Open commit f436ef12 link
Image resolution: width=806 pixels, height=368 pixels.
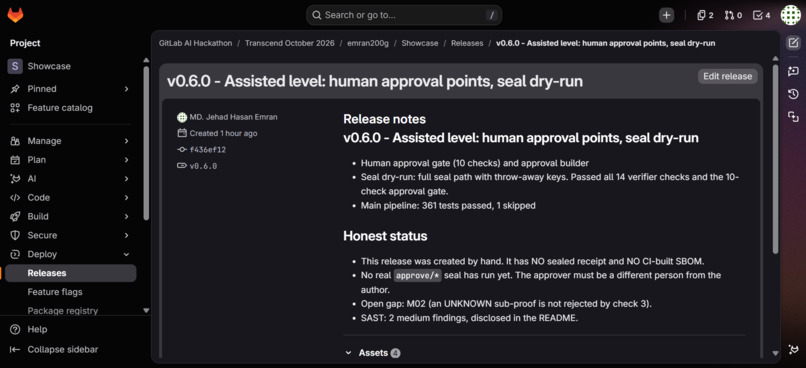pyautogui.click(x=208, y=150)
